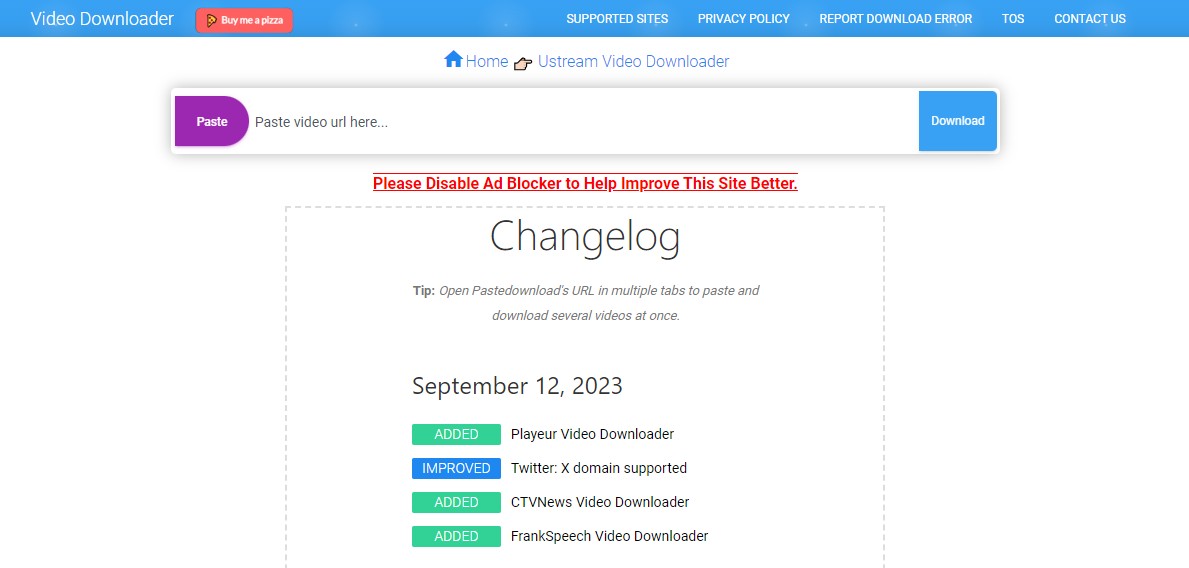Click the blue Download button

(x=957, y=121)
